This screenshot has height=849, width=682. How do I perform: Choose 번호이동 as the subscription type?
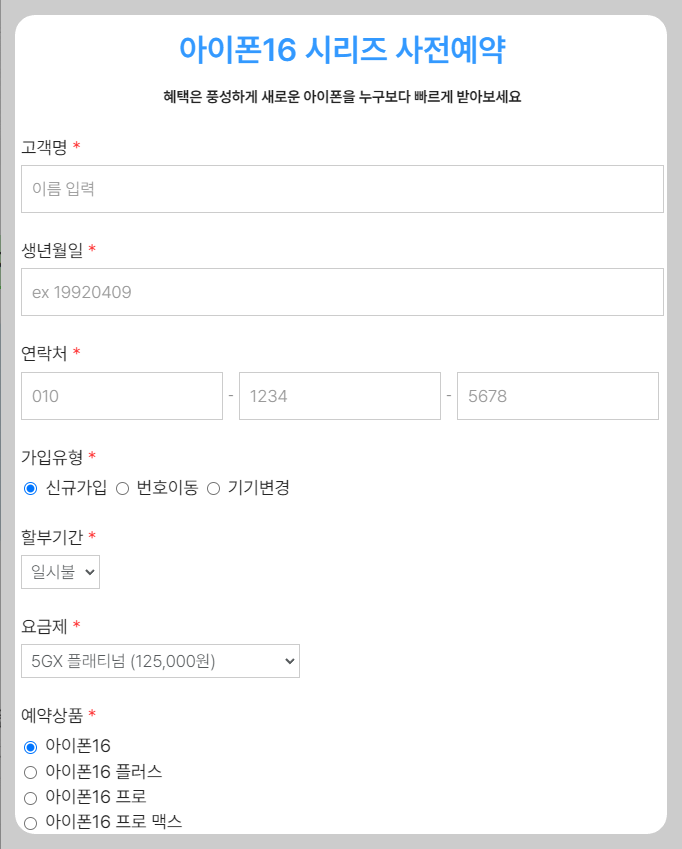[122, 489]
